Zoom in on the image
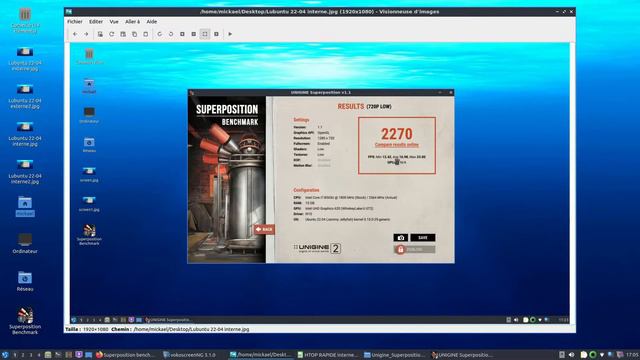640x360 pixels. tap(182, 34)
